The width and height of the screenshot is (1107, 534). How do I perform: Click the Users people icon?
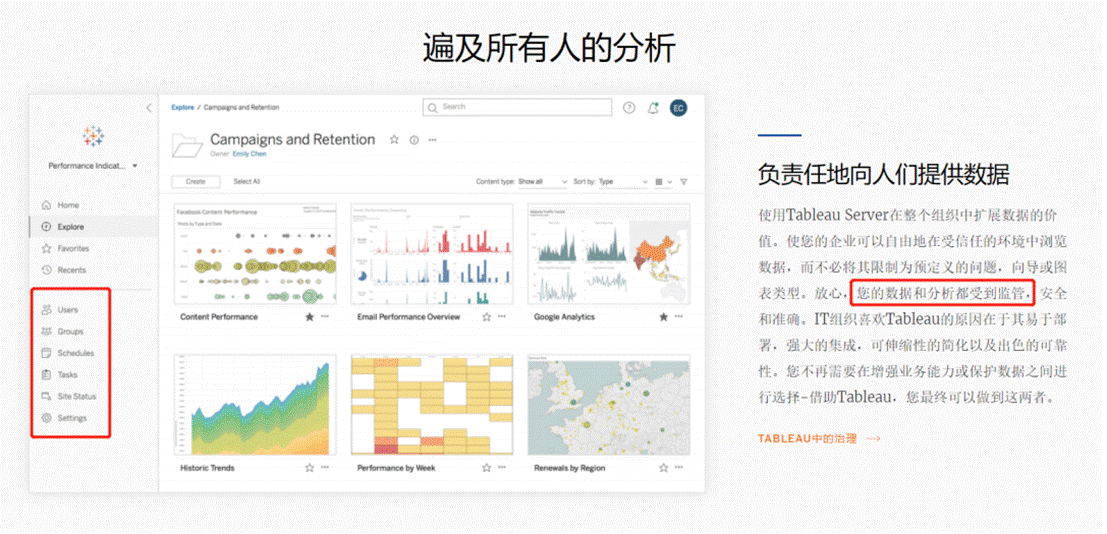(x=47, y=309)
